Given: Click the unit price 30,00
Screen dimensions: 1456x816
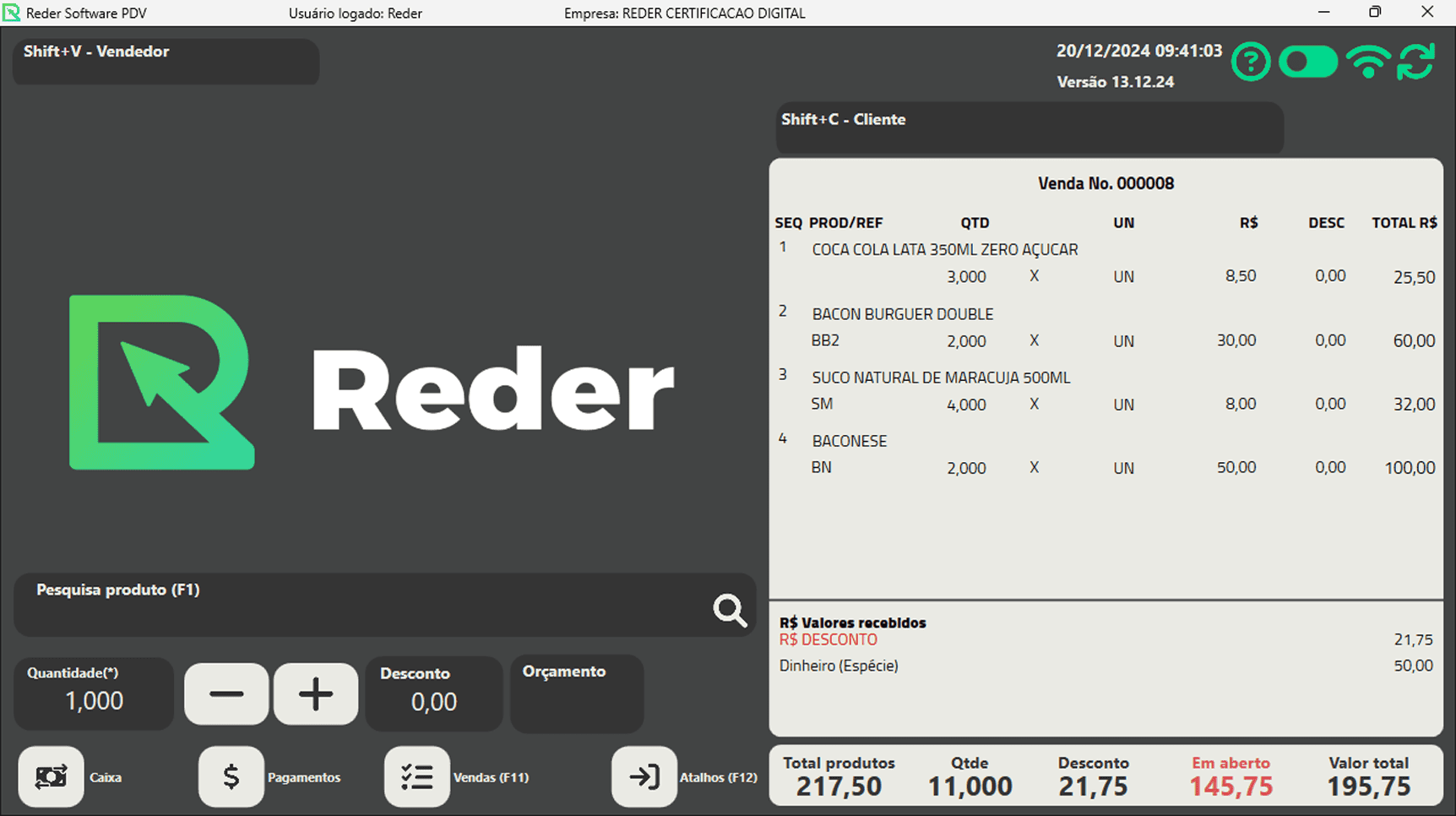Looking at the screenshot, I should click(x=1236, y=340).
